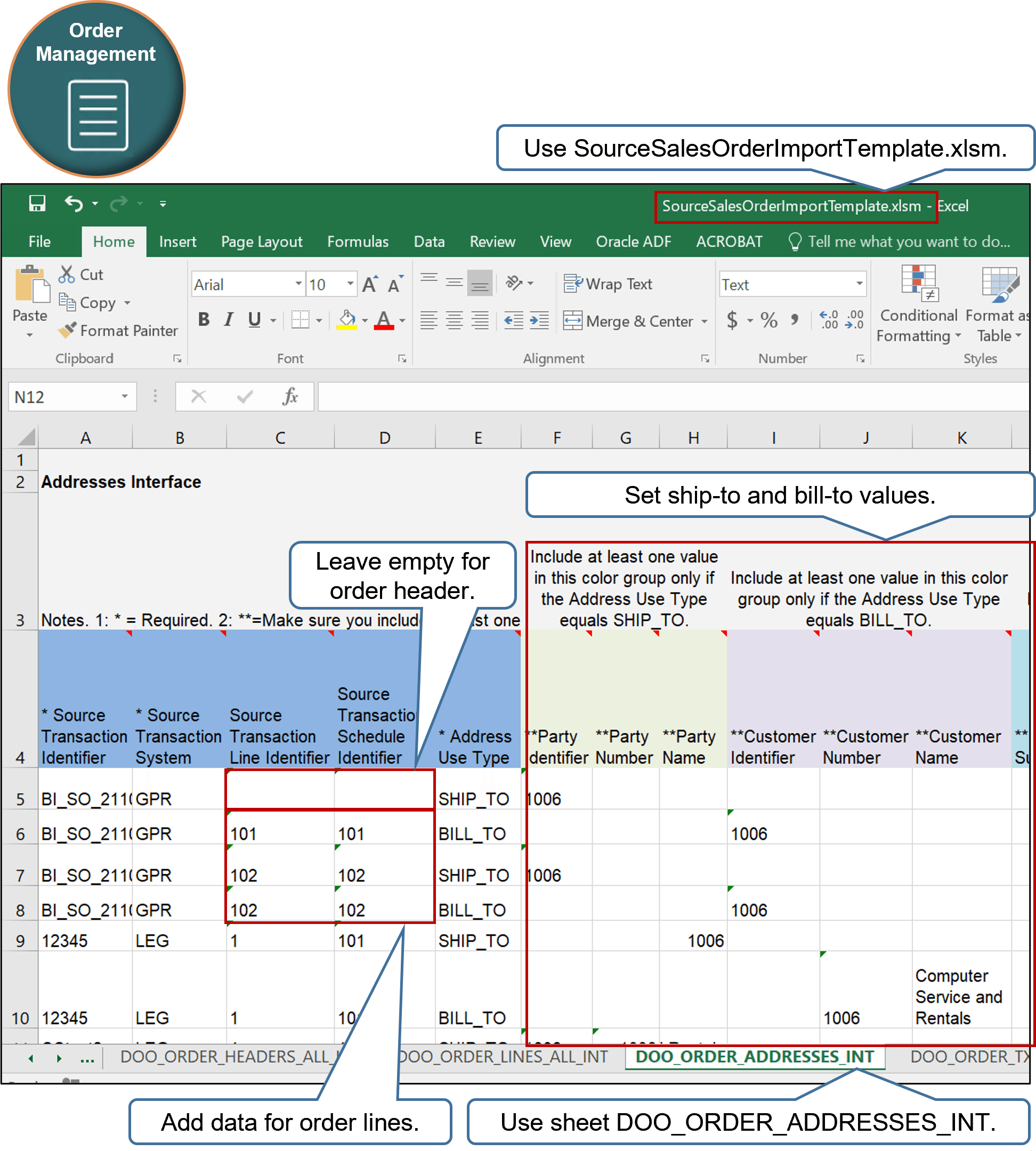Select the DOO_ORDER_ADDRESSES_INT sheet tab
The image size is (1036, 1151).
(755, 1057)
